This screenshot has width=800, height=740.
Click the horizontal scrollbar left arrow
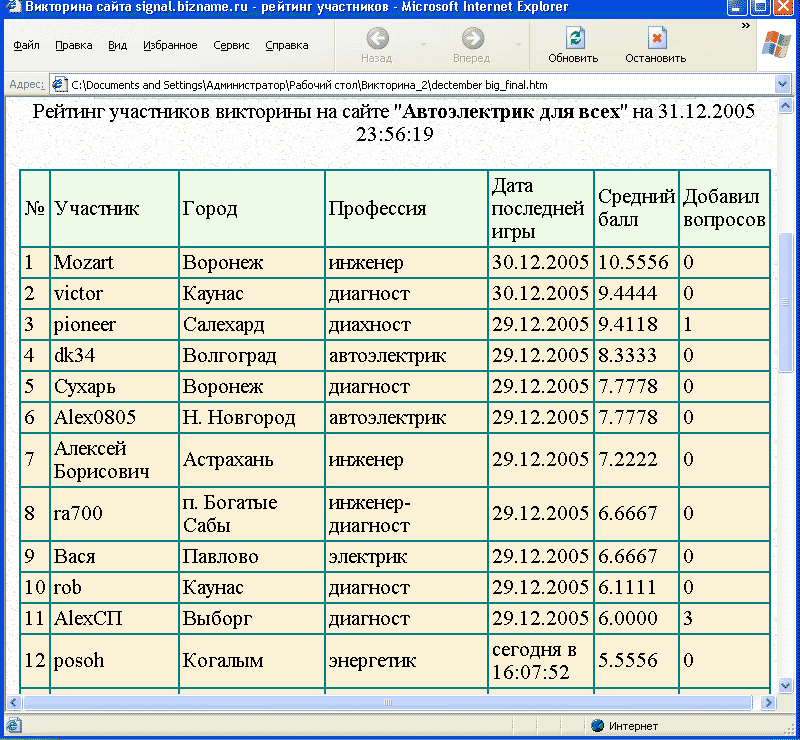14,702
